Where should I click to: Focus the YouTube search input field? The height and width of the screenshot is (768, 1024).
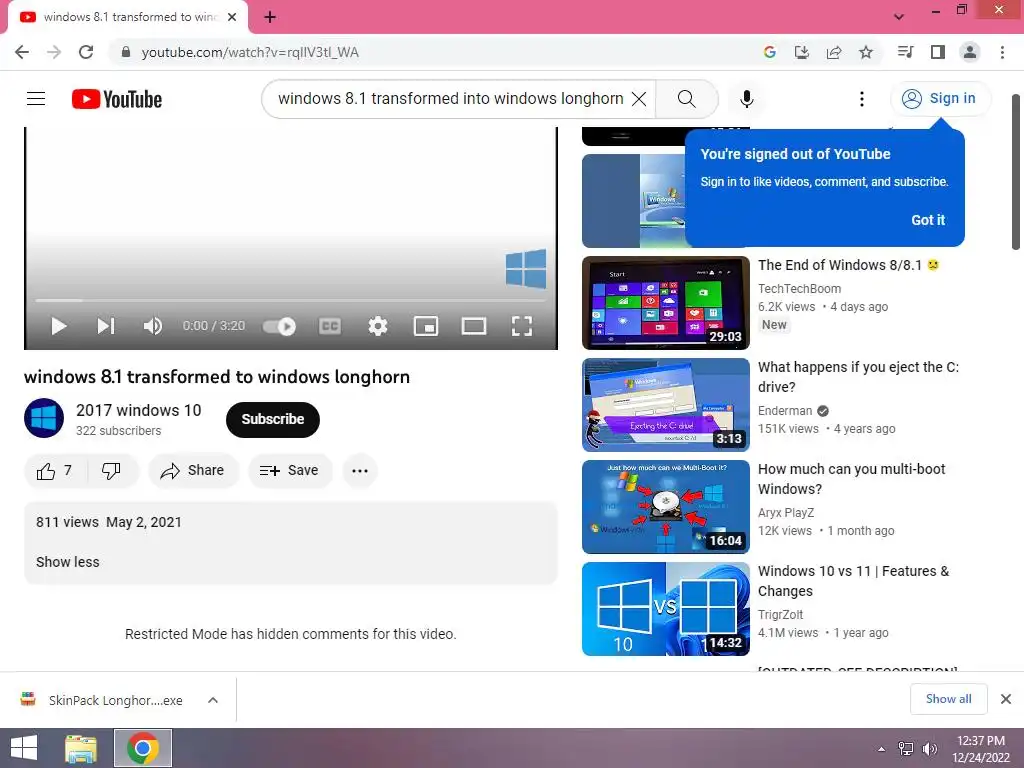451,99
